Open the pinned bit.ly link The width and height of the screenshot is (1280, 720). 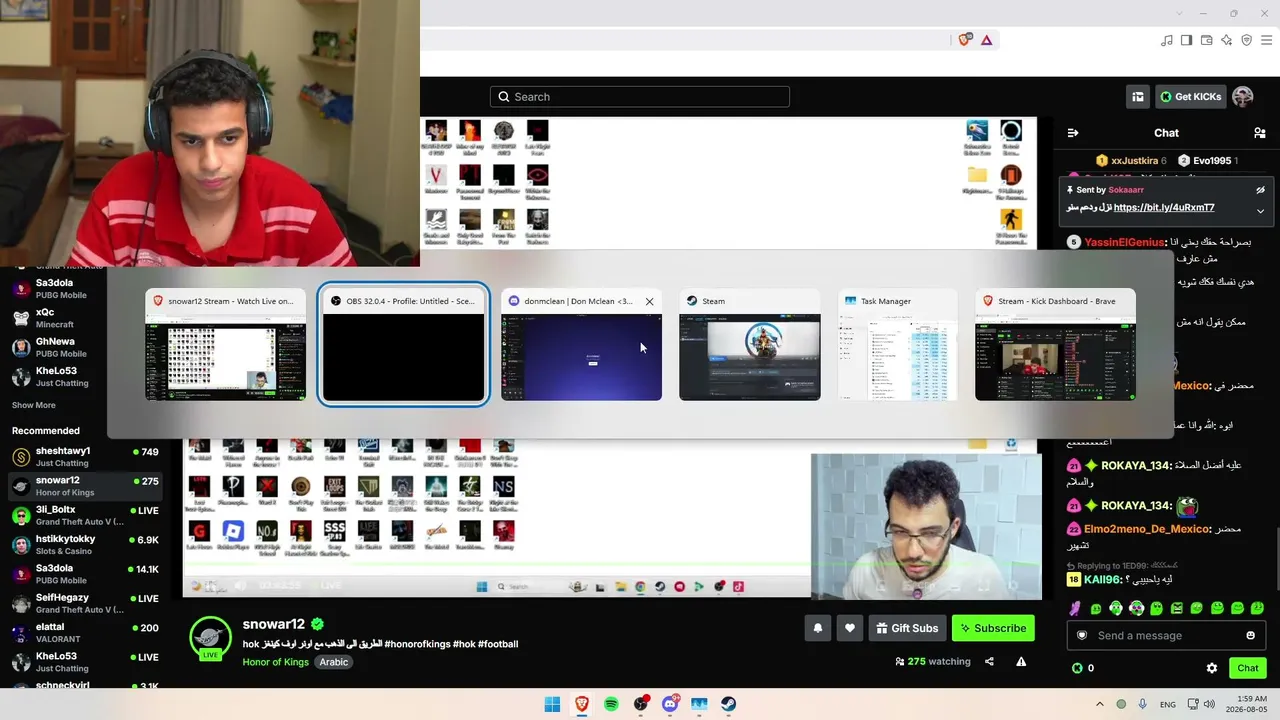1164,208
